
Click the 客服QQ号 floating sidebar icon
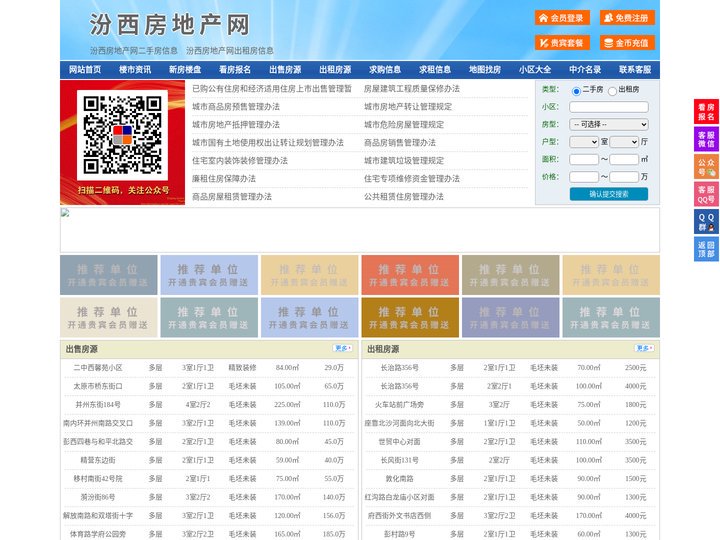pyautogui.click(x=706, y=194)
